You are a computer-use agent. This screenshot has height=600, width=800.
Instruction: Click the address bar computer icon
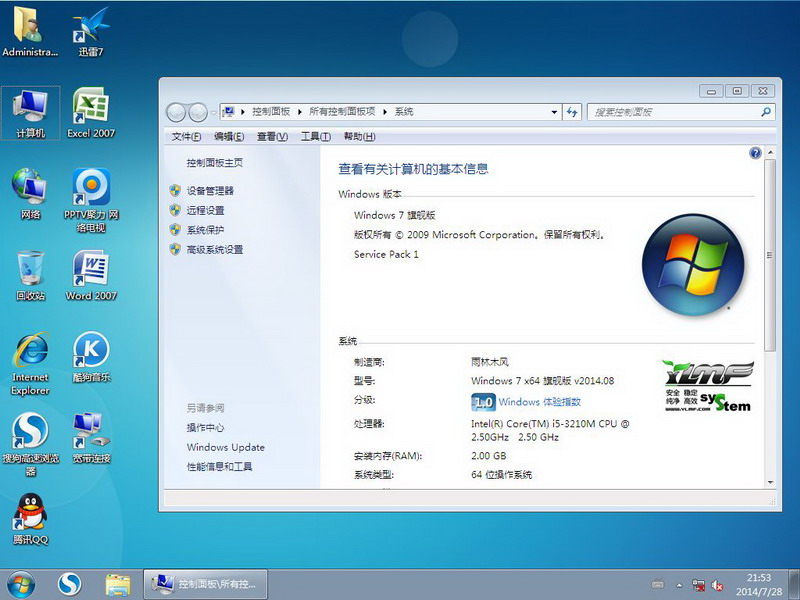229,111
